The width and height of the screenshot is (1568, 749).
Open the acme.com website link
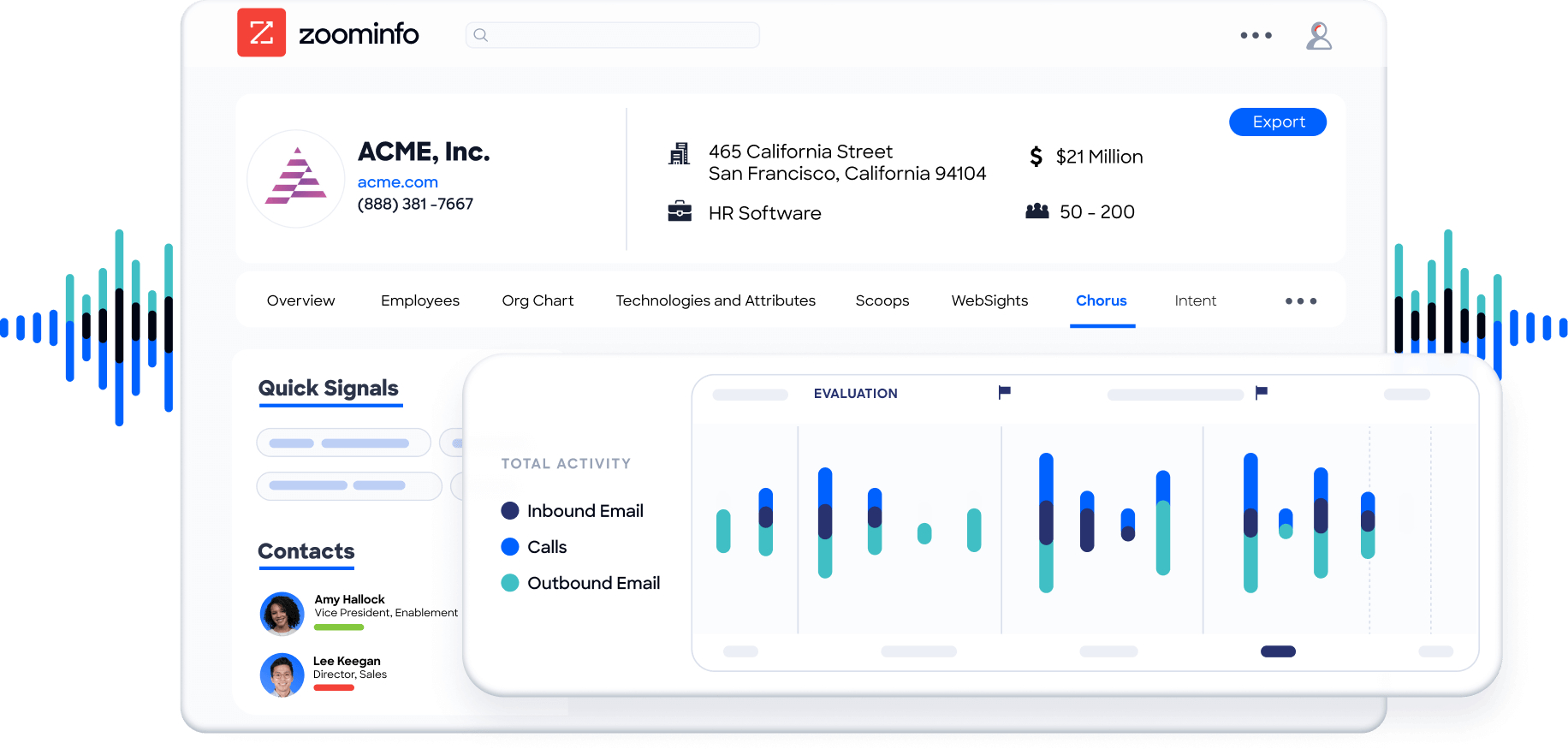397,182
